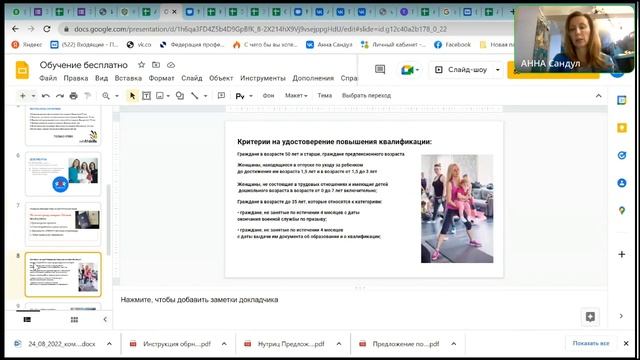Expand options for Нутриц Предлож pdf download
The width and height of the screenshot is (640, 360).
tap(339, 344)
